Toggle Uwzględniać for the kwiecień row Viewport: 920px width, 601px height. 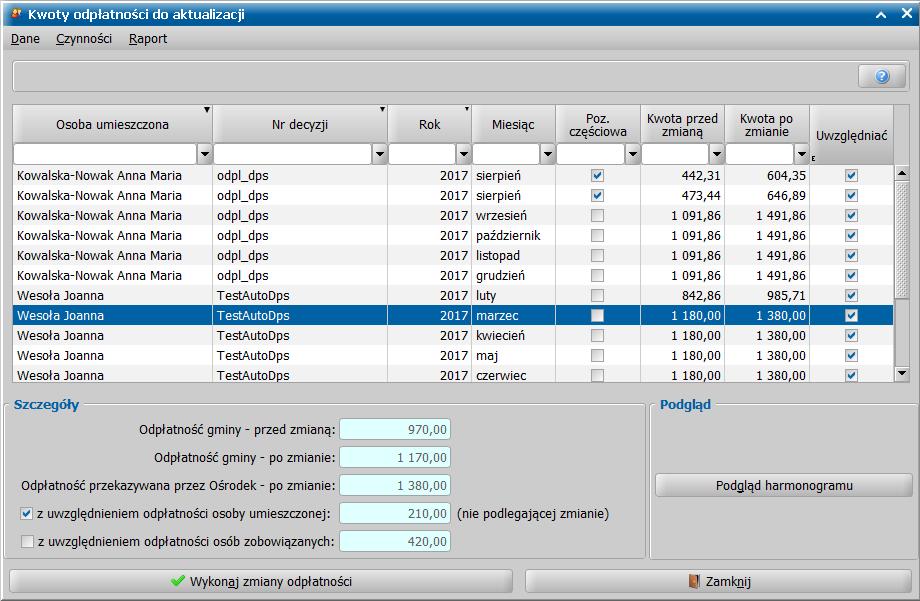(851, 335)
